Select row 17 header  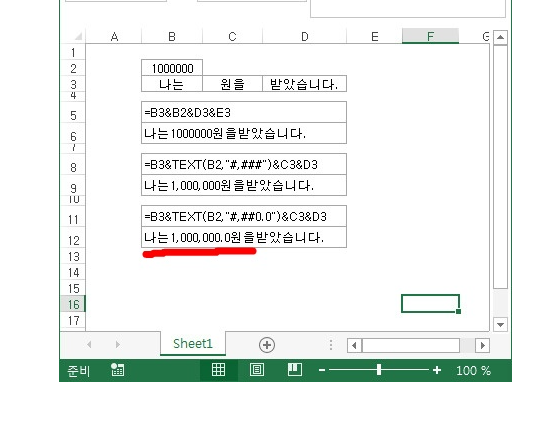pyautogui.click(x=73, y=320)
